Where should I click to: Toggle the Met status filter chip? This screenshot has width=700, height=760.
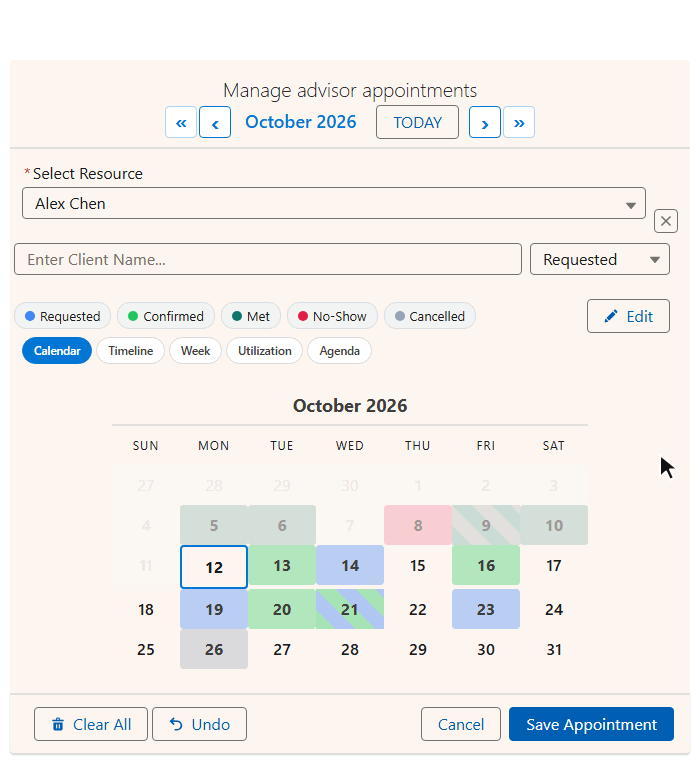tap(251, 316)
